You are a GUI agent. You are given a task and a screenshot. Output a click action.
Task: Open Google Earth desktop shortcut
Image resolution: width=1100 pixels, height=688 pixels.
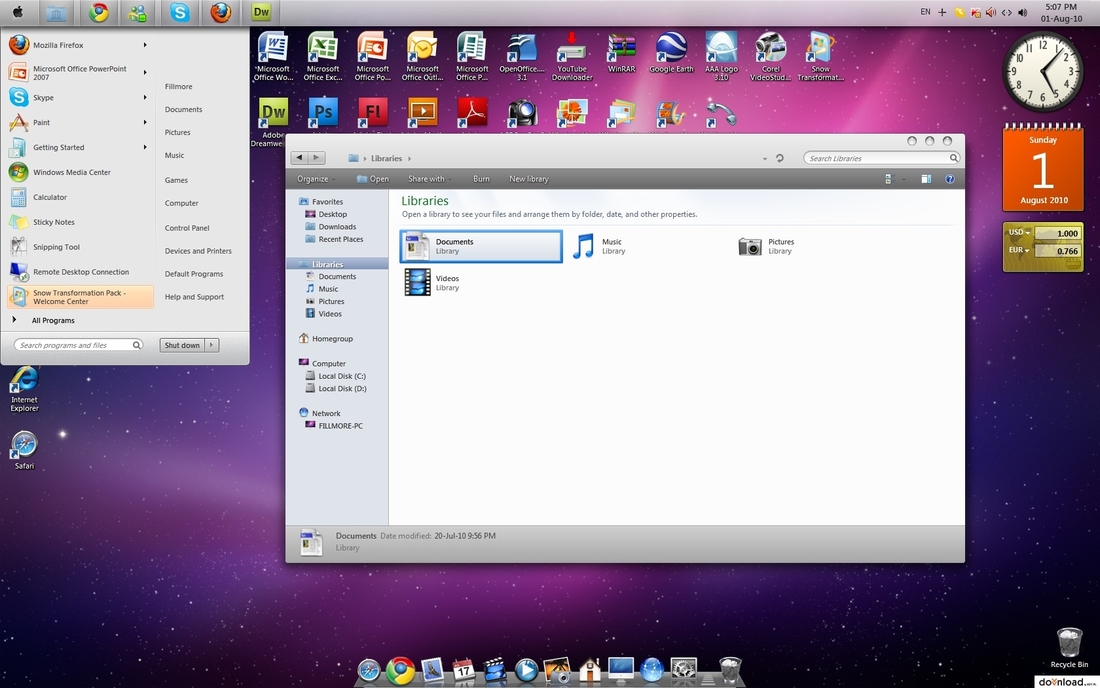click(x=671, y=53)
